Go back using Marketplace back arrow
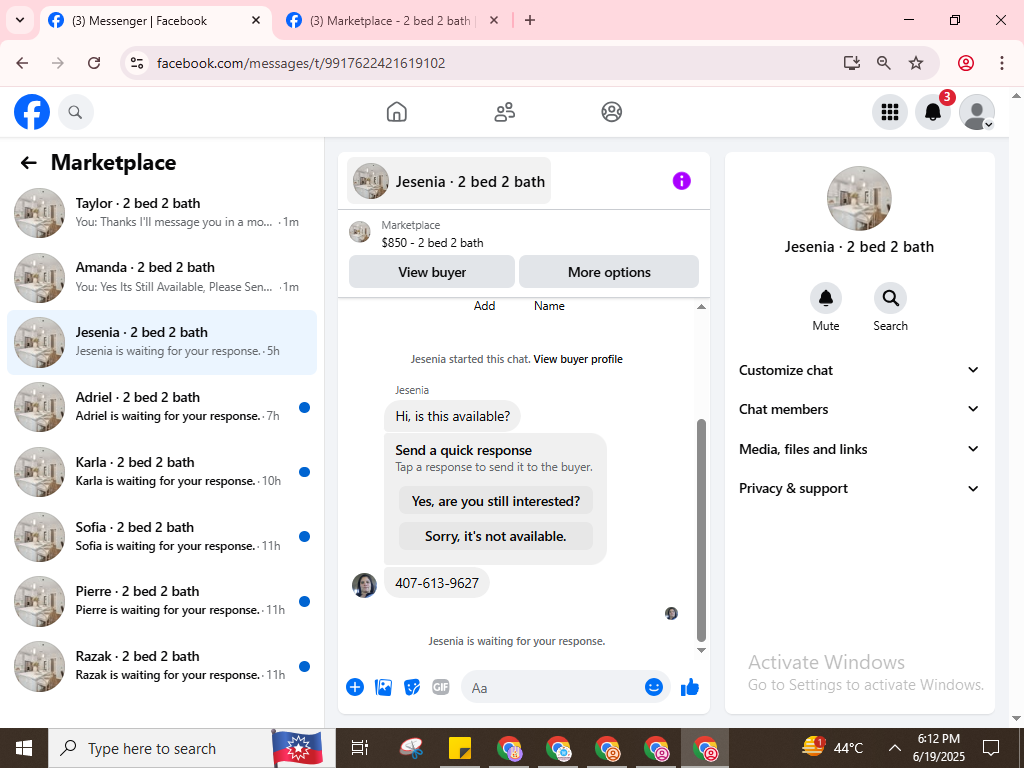The width and height of the screenshot is (1024, 768). point(29,163)
